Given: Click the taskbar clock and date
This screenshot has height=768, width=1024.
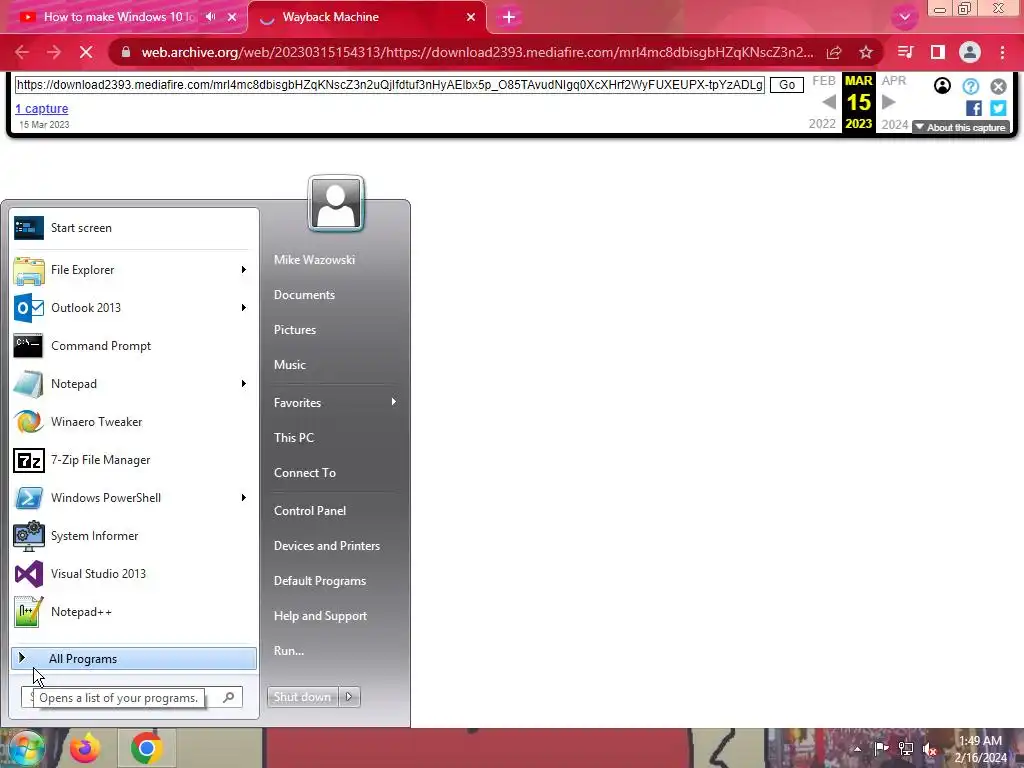Looking at the screenshot, I should click(980, 749).
